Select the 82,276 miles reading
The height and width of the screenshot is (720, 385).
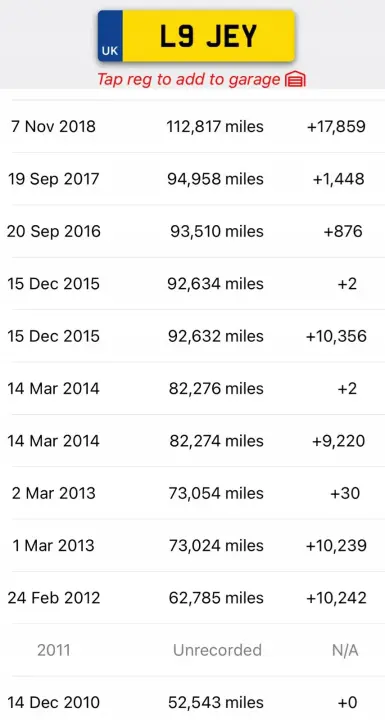pyautogui.click(x=215, y=388)
